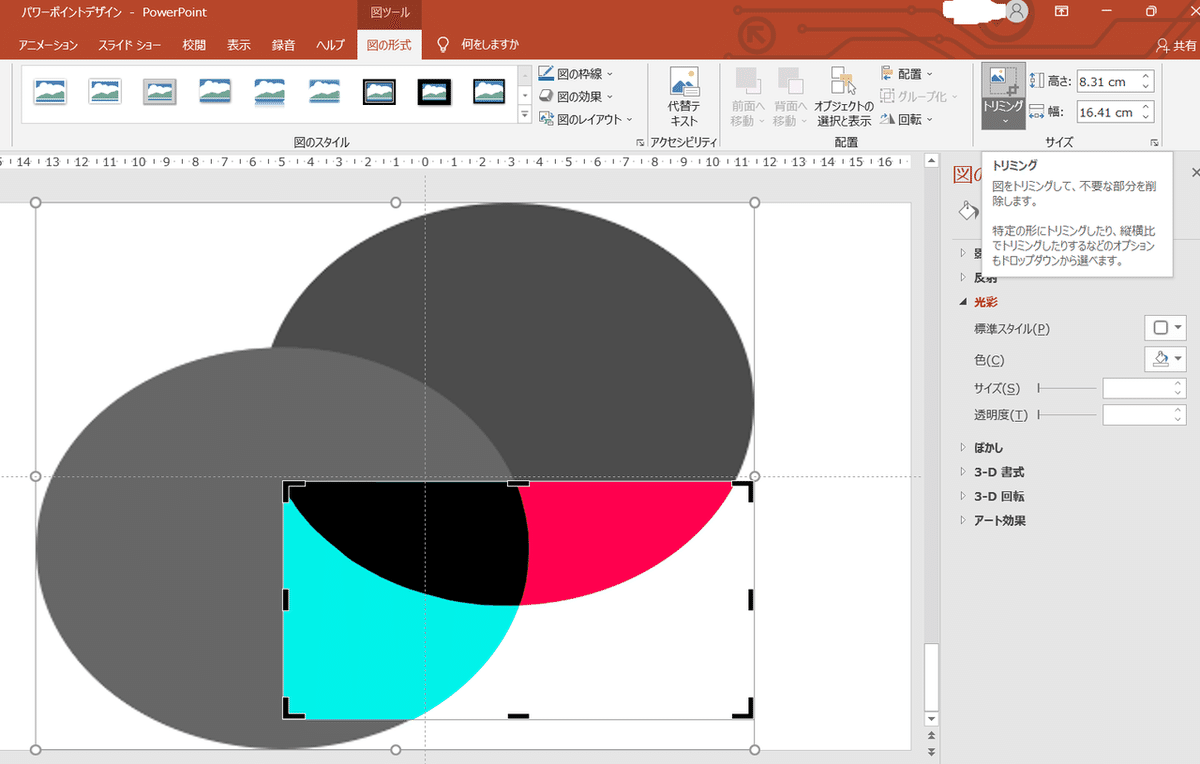1200x764 pixels.
Task: Apply the seventh black-framed picture style
Action: (x=379, y=92)
